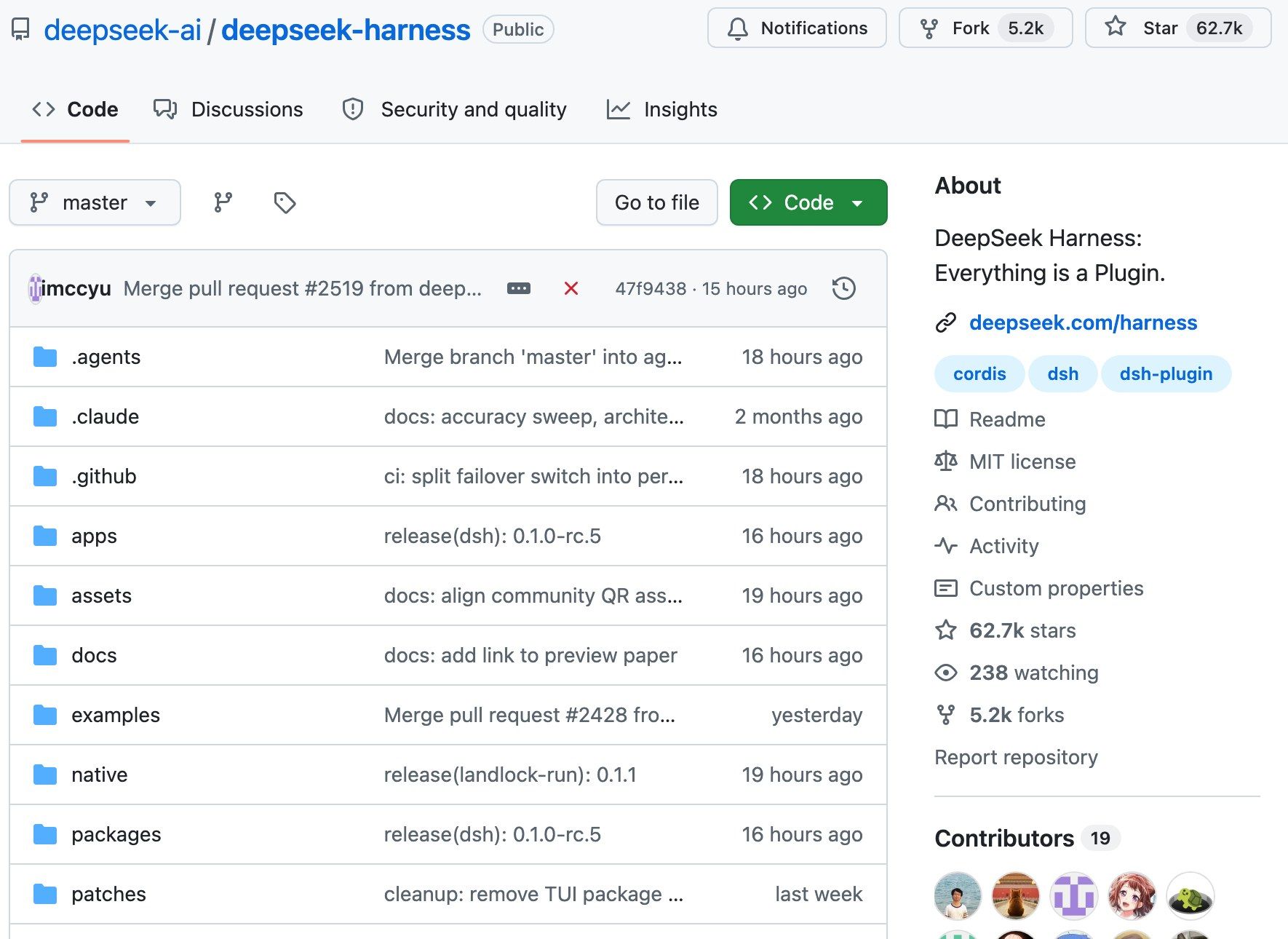Viewport: 1288px width, 939px height.
Task: Open 'cleanup: remove TUI package ...' commit message
Action: [x=533, y=894]
